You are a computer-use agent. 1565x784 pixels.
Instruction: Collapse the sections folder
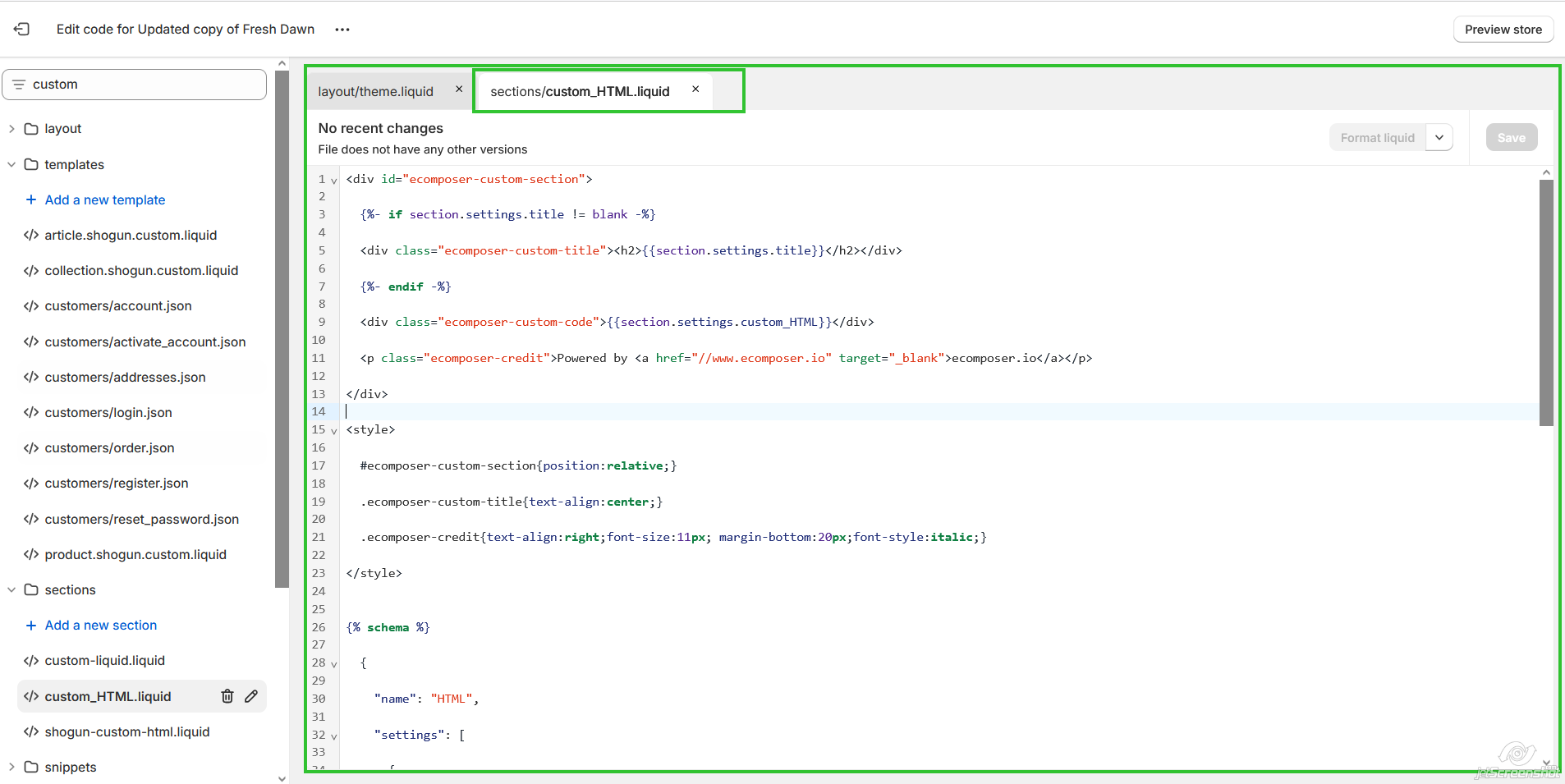click(x=11, y=589)
